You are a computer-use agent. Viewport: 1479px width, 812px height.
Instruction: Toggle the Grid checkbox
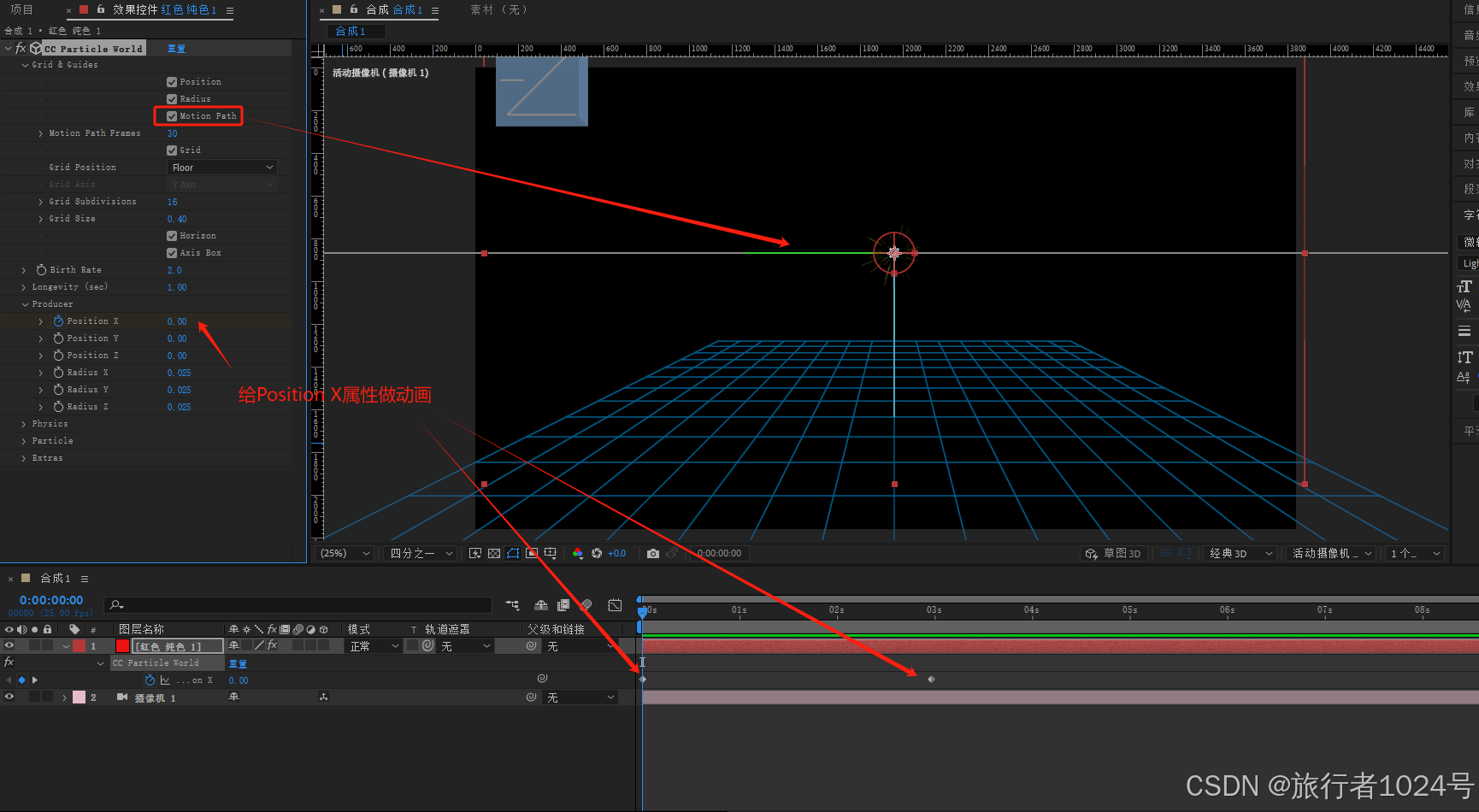(x=172, y=150)
